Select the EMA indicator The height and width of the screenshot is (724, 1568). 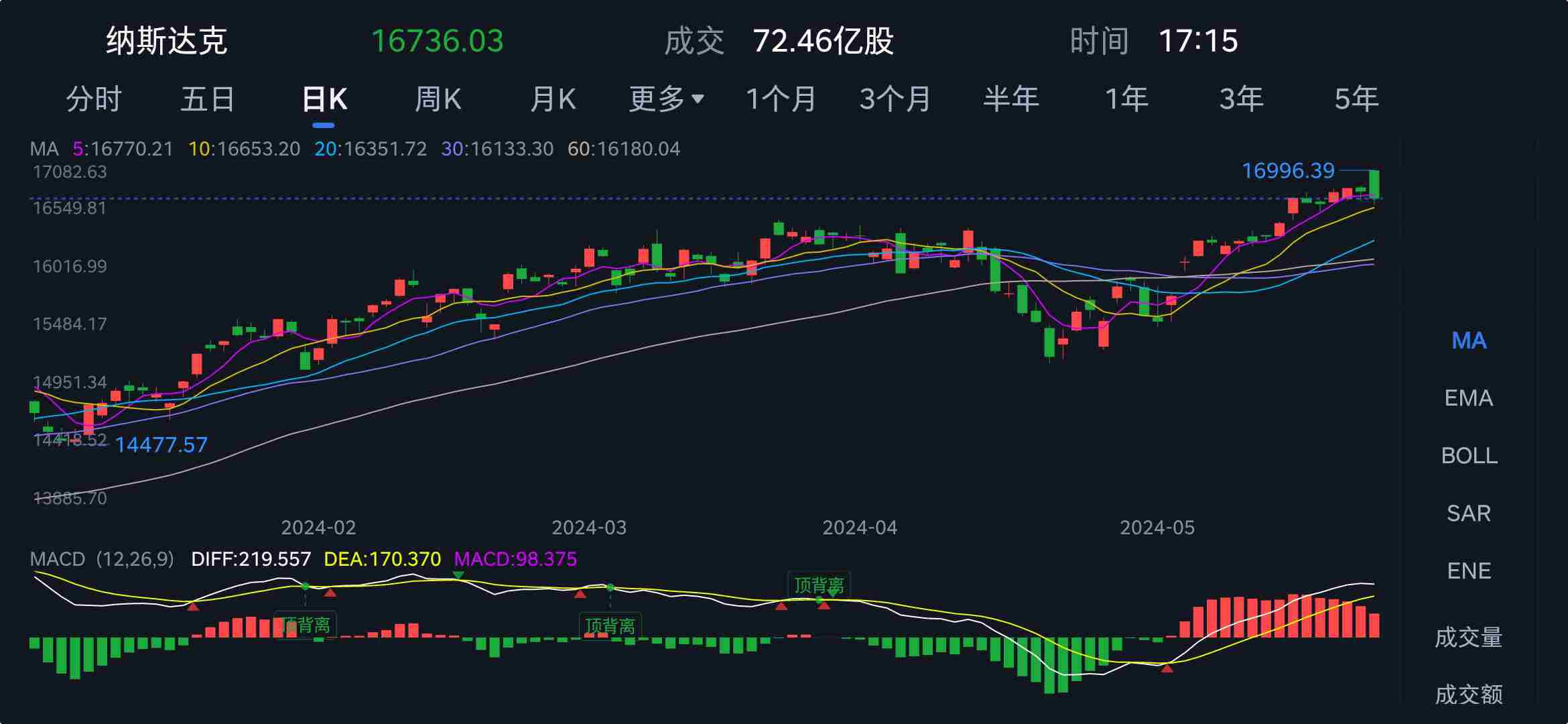click(1469, 398)
